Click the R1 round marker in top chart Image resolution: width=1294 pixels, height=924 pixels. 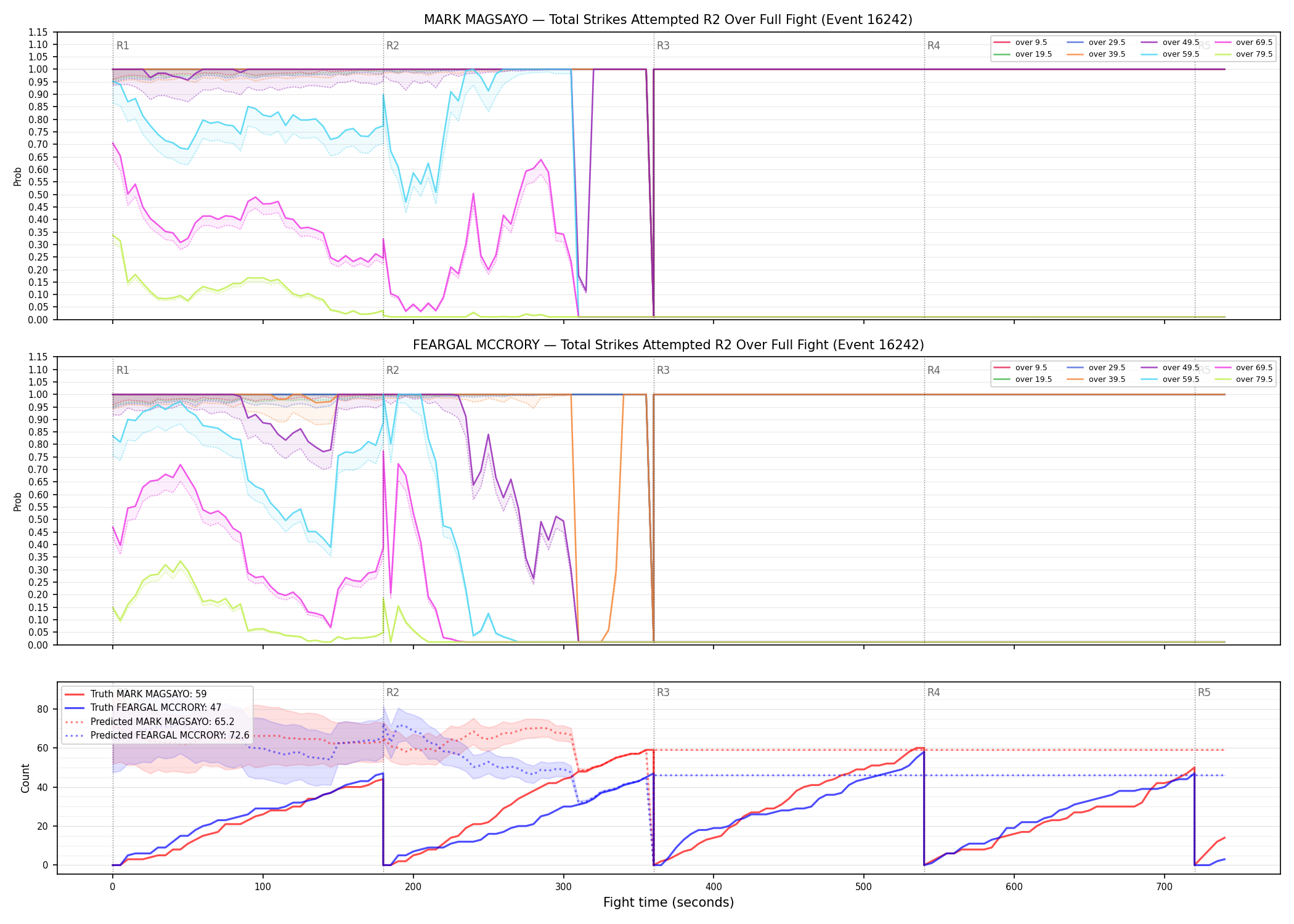[123, 46]
